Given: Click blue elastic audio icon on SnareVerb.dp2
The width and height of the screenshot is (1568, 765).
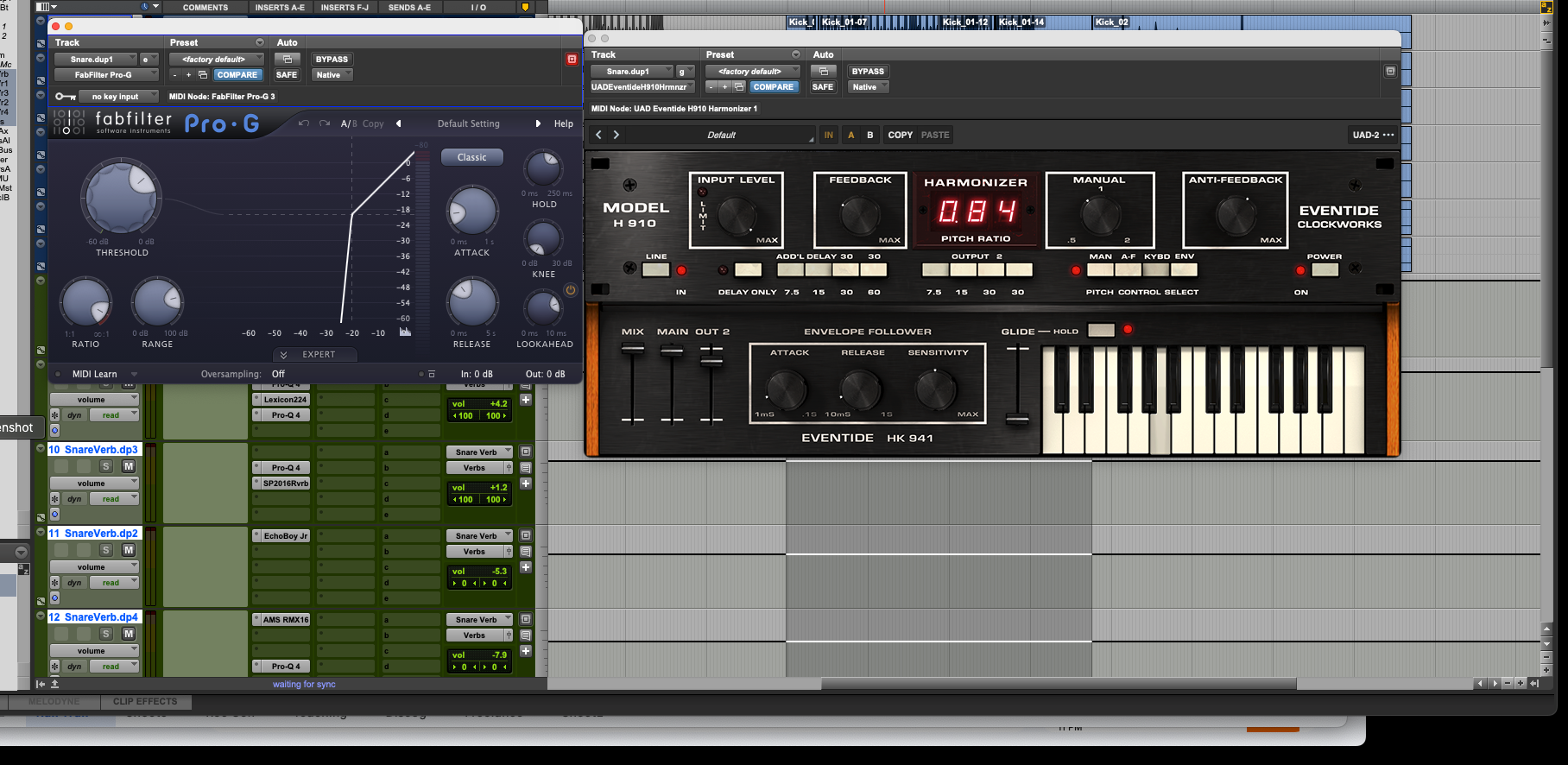Looking at the screenshot, I should 54,597.
